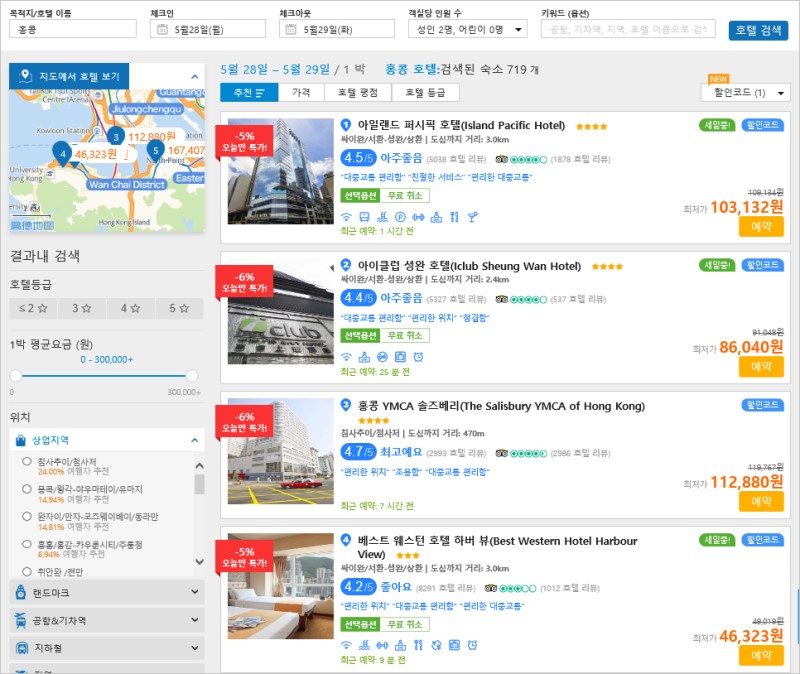Toggle 5 star hotel grade filter
Screen dimensions: 800x674
tap(179, 308)
